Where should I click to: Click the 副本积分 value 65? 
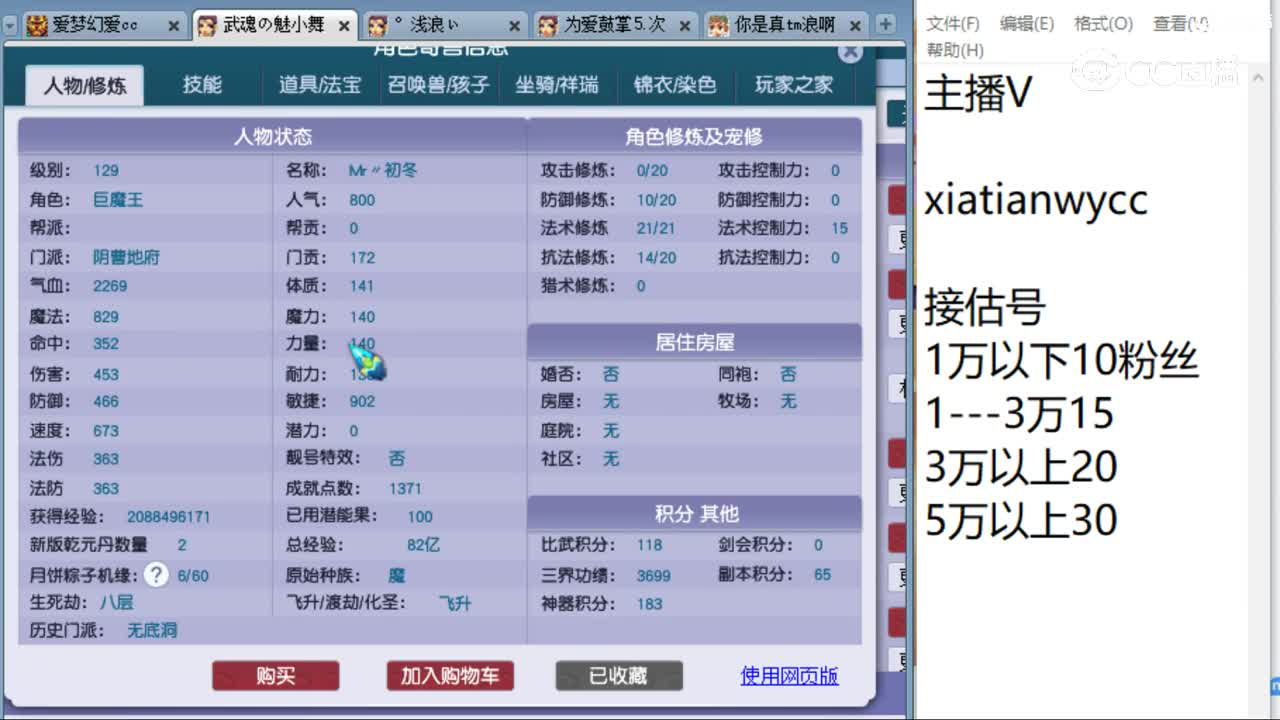822,575
